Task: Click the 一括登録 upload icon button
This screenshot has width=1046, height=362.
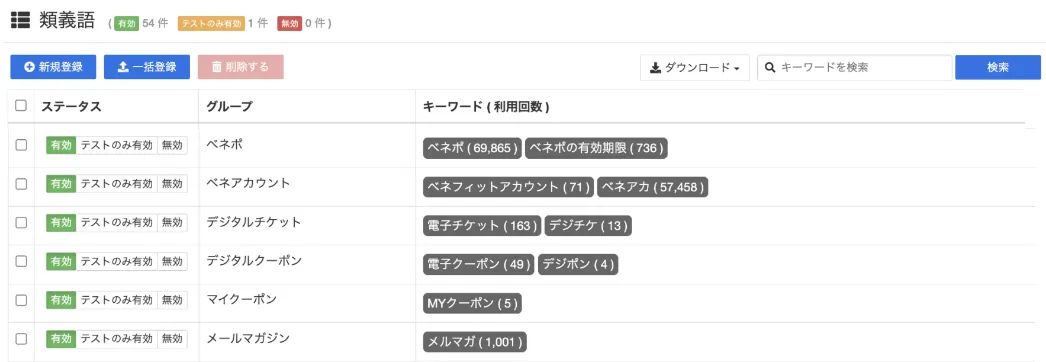Action: tap(123, 67)
